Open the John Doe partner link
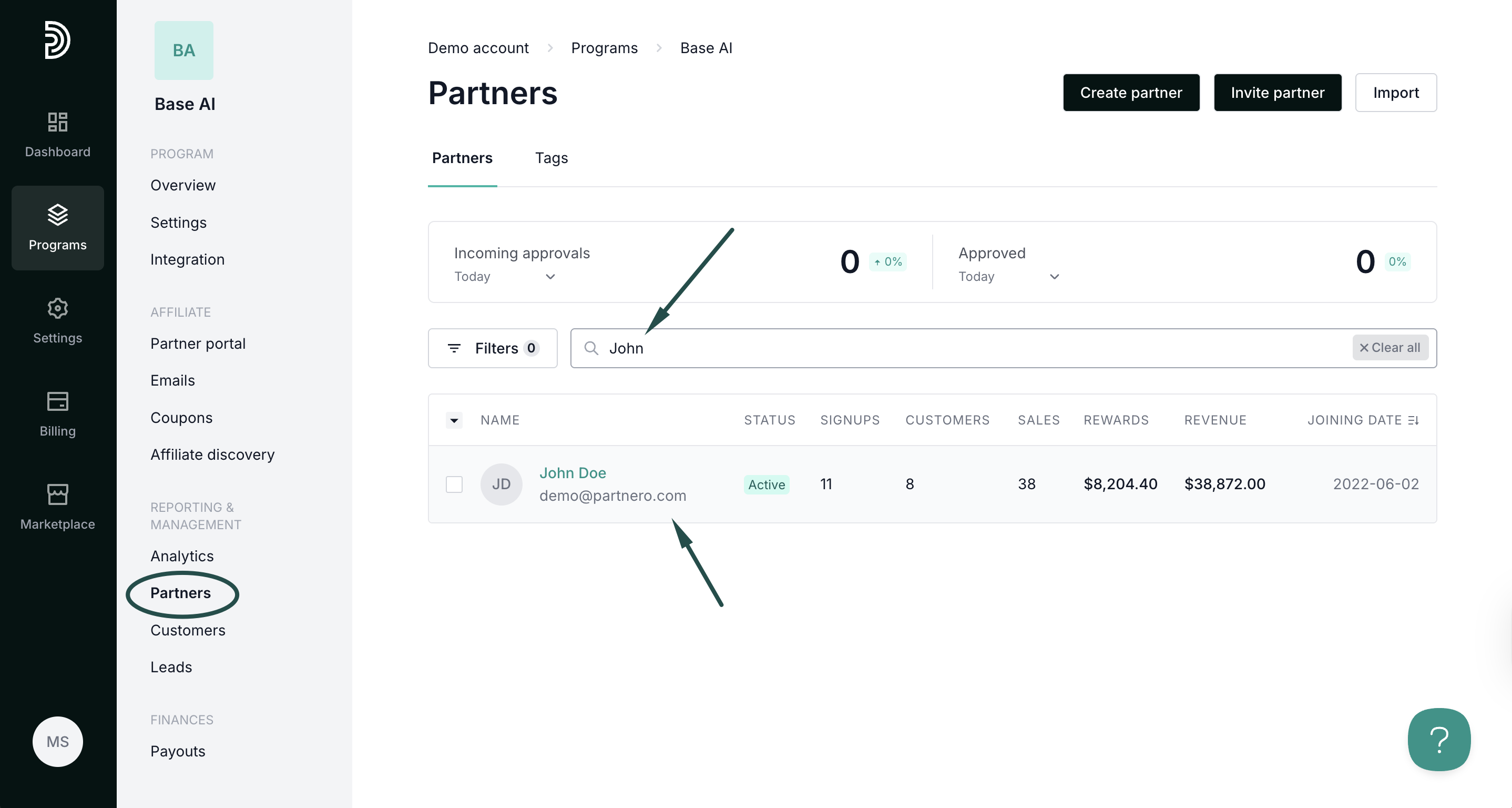 pyautogui.click(x=573, y=473)
